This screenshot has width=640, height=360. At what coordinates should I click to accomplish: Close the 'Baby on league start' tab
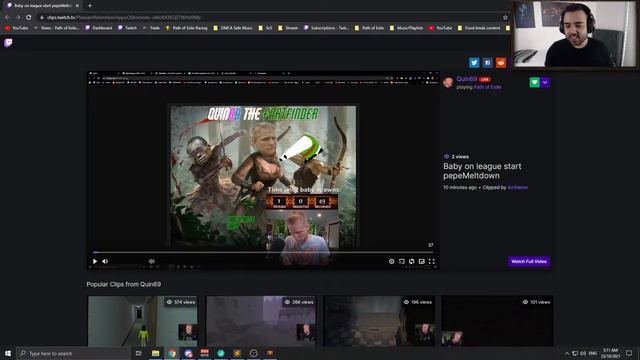(77, 6)
